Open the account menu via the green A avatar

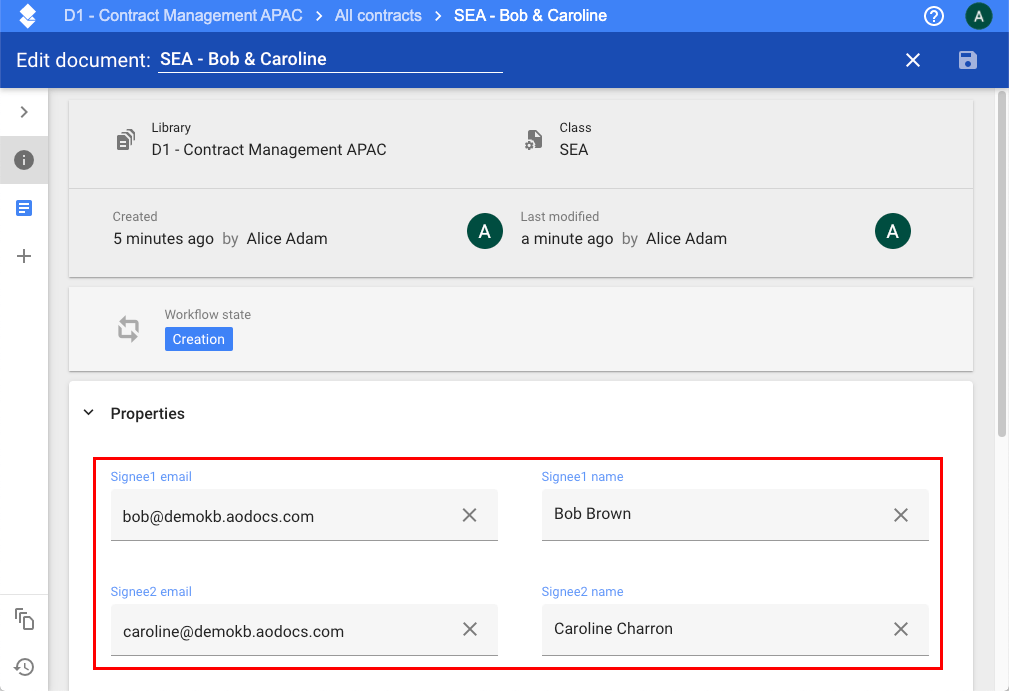coord(978,16)
